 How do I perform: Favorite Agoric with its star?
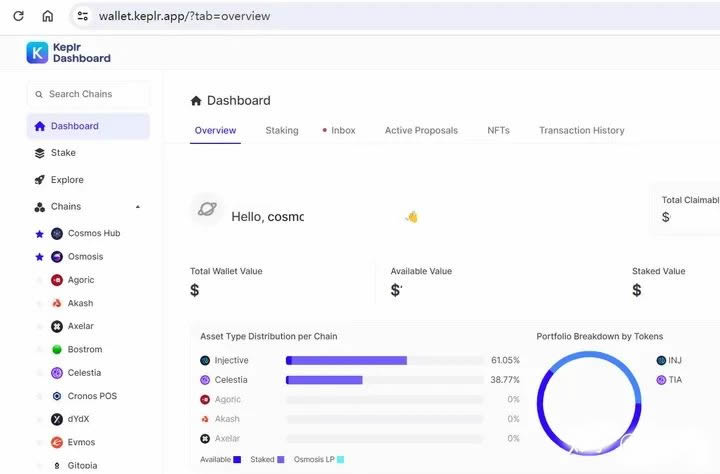pyautogui.click(x=39, y=280)
